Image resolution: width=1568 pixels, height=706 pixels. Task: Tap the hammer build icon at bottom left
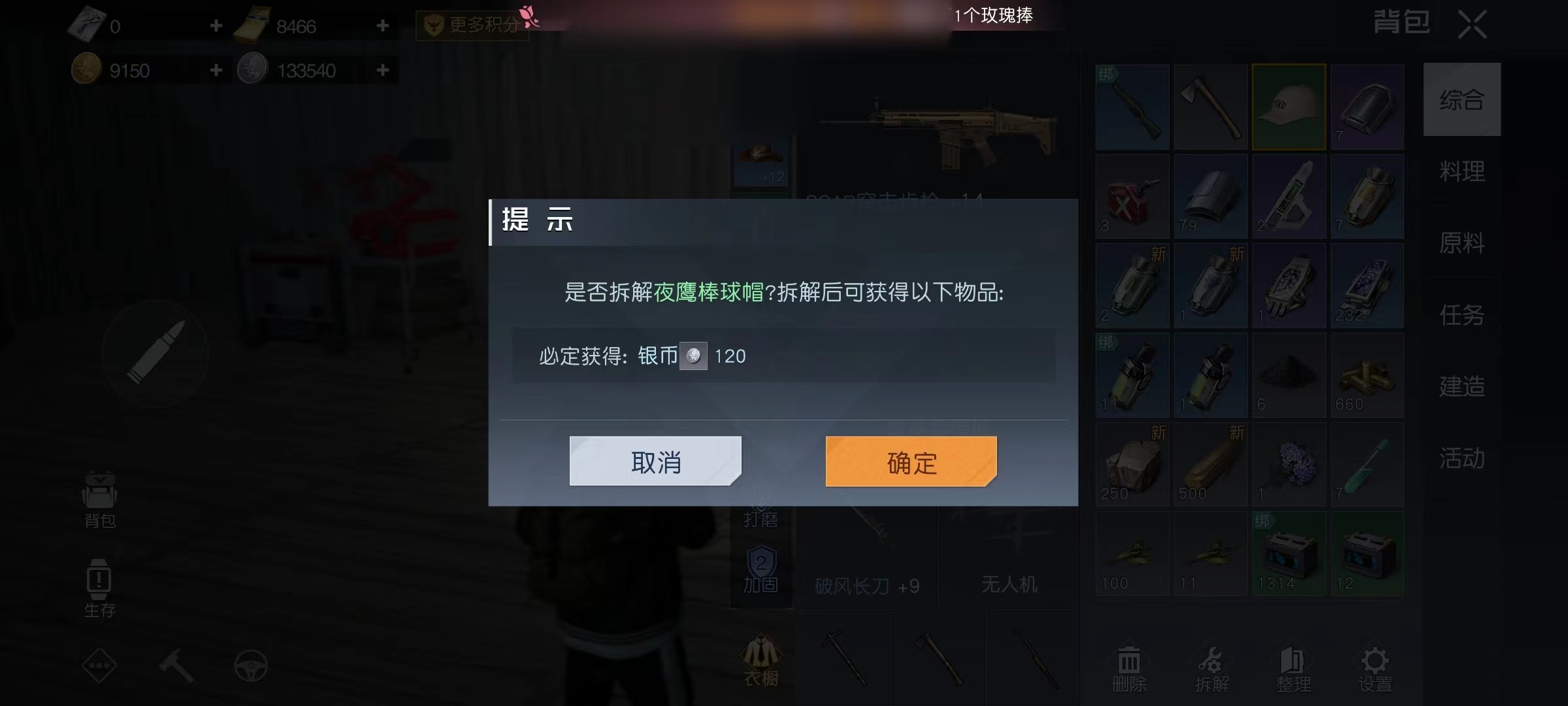(x=176, y=666)
